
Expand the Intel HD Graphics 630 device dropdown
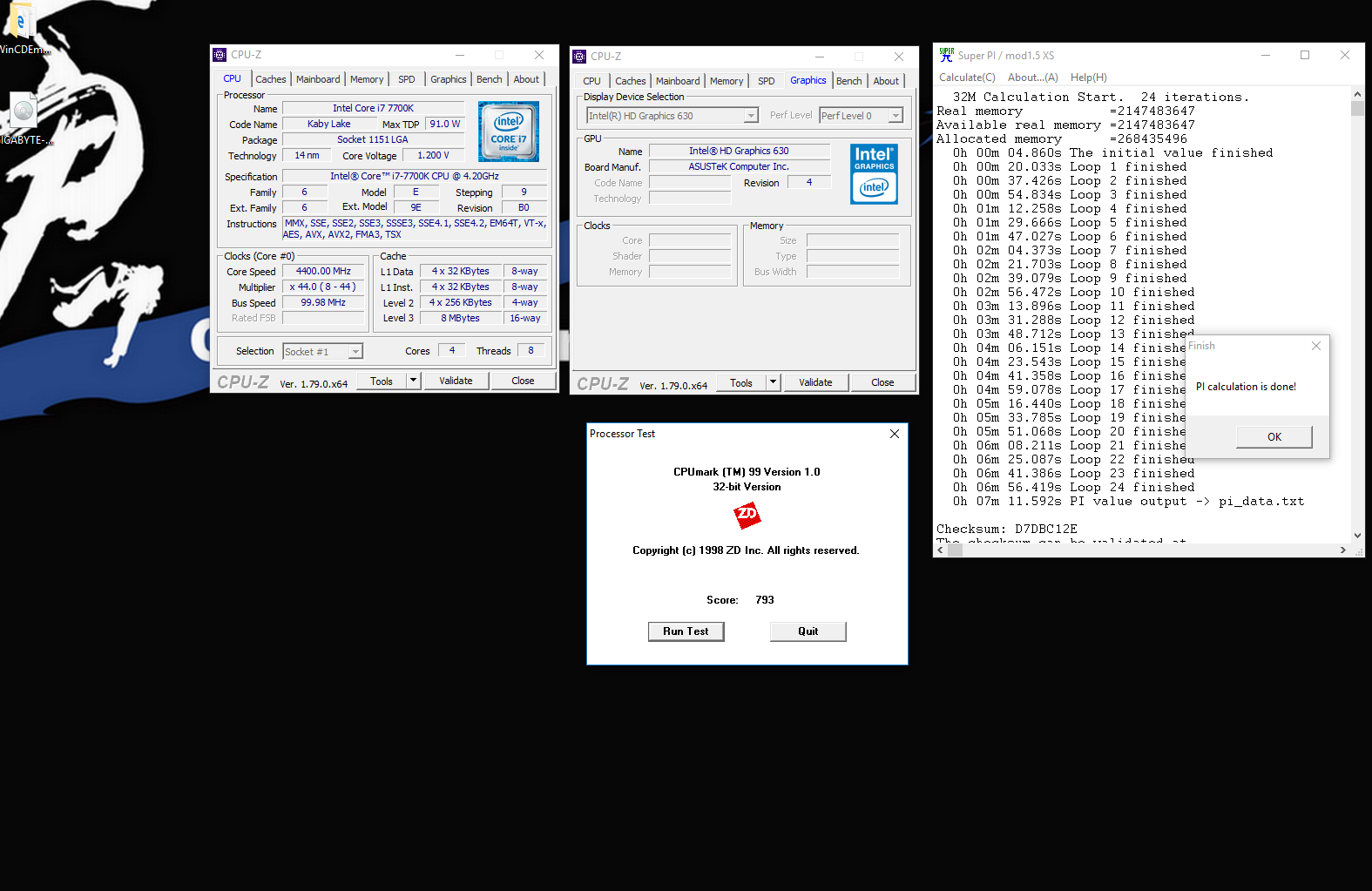(751, 116)
